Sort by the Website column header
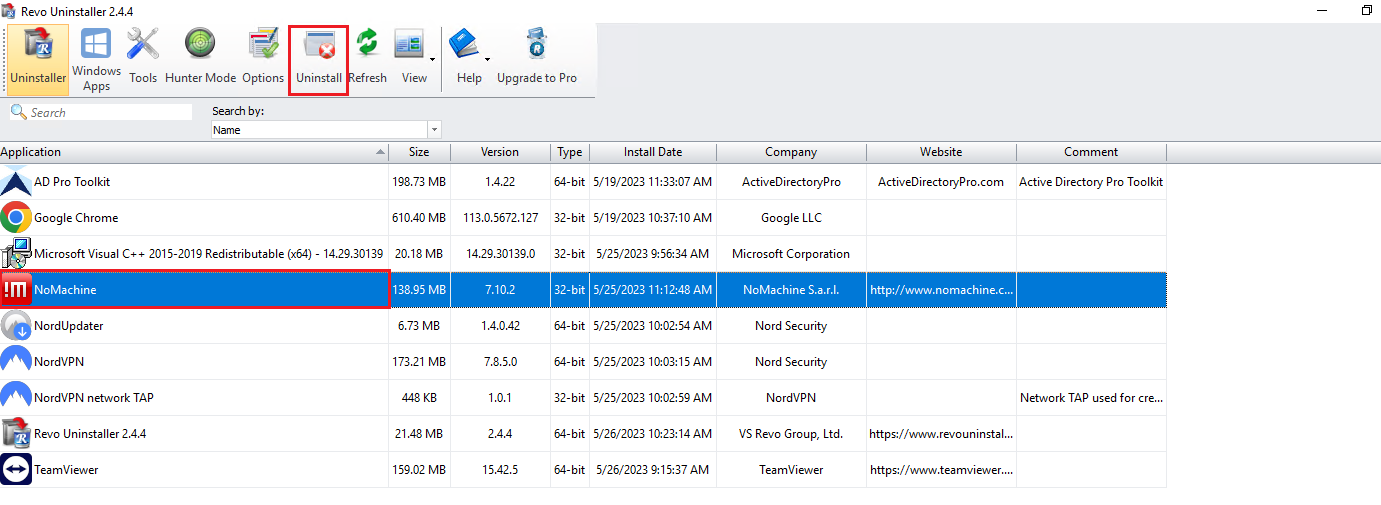Image resolution: width=1381 pixels, height=505 pixels. [x=941, y=152]
